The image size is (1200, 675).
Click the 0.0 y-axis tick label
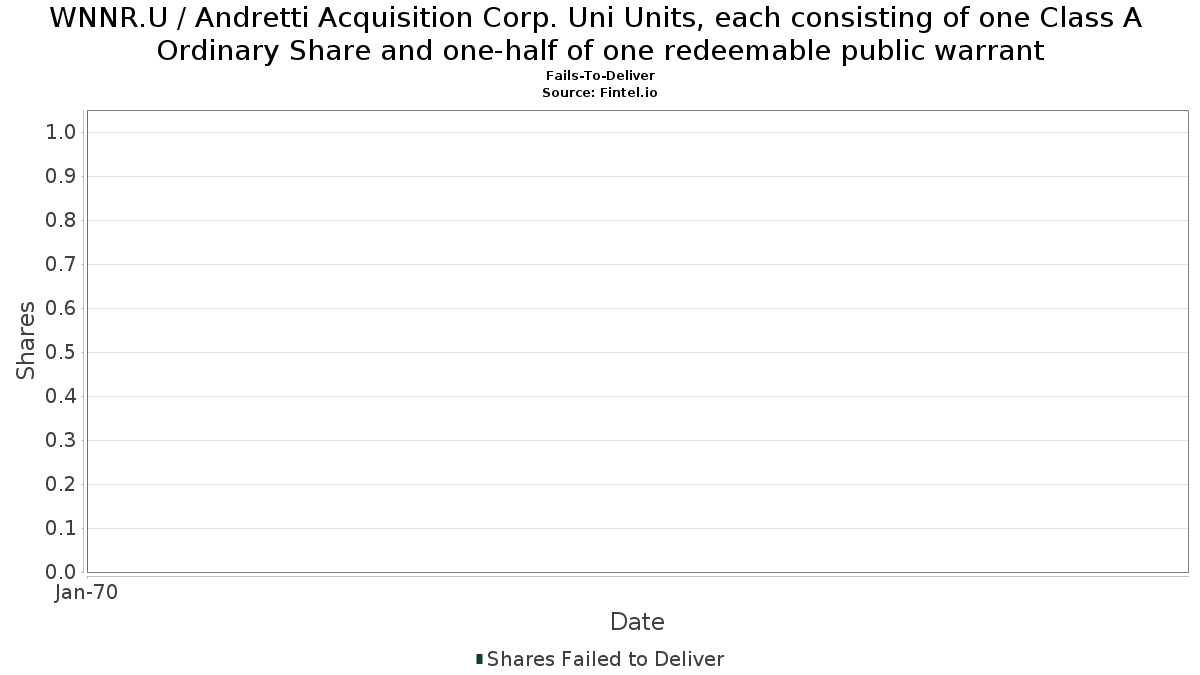pyautogui.click(x=62, y=572)
